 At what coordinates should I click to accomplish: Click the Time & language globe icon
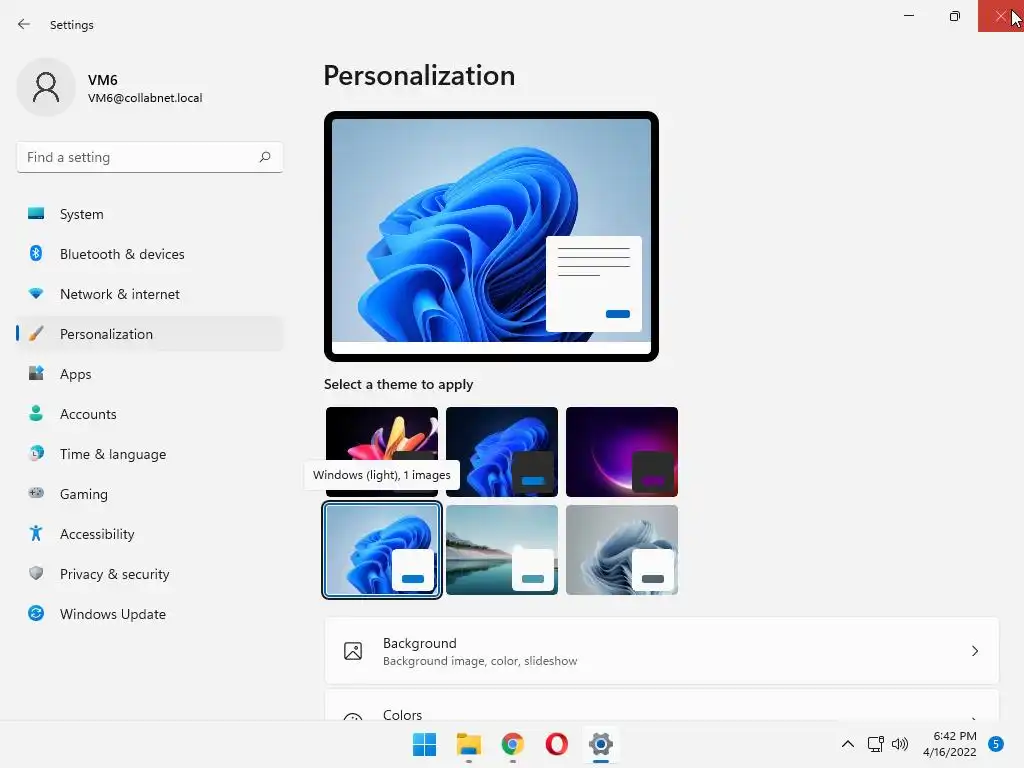(x=36, y=453)
